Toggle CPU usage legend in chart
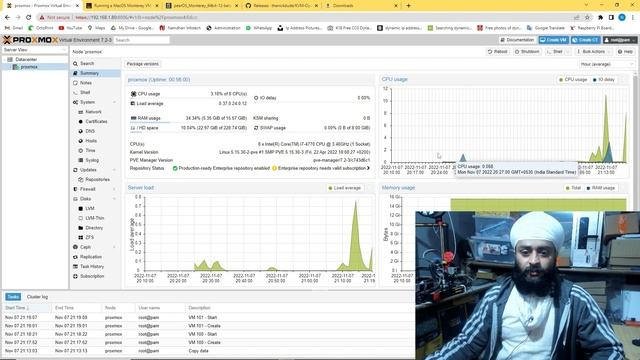This screenshot has height=360, width=640. [x=573, y=80]
